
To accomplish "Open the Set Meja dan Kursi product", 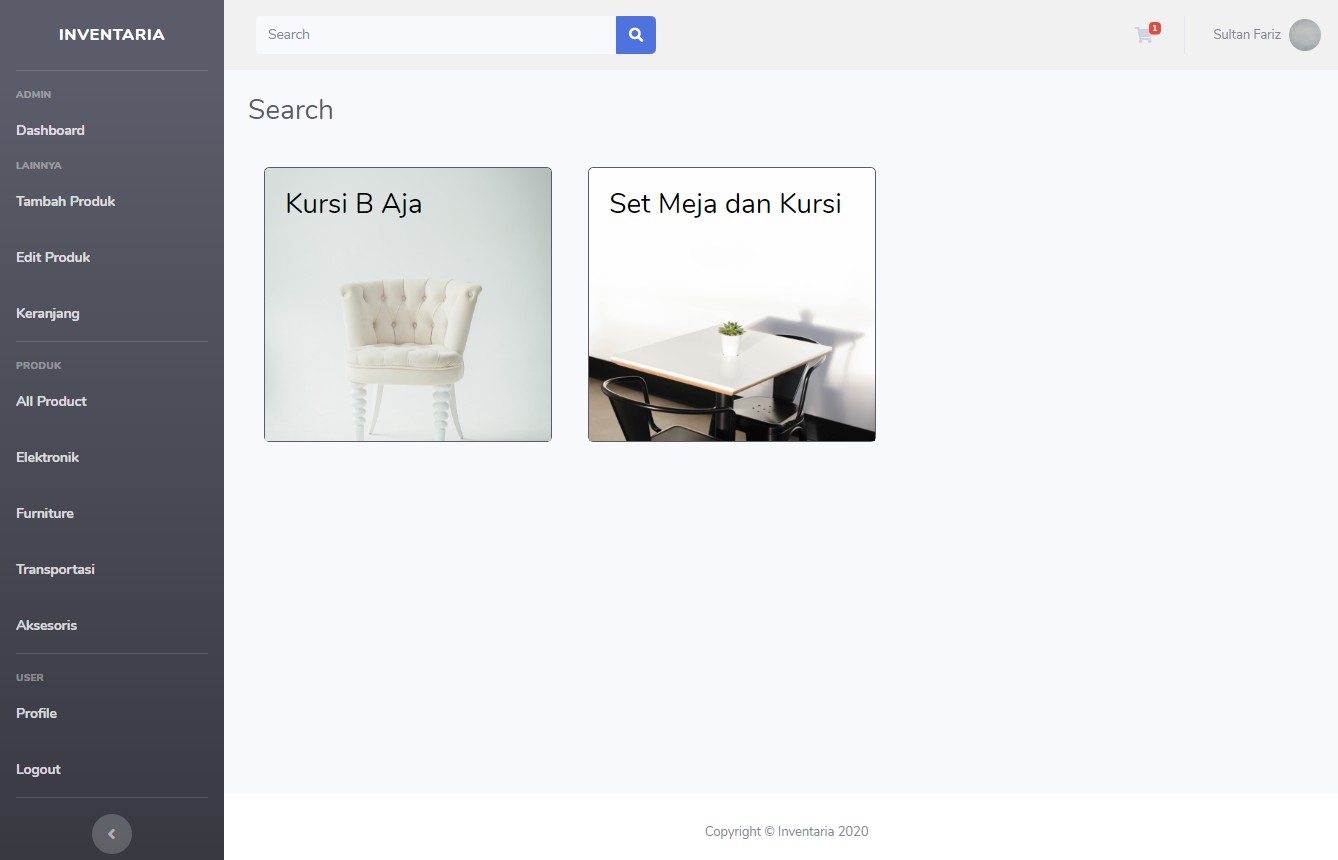I will [x=731, y=304].
